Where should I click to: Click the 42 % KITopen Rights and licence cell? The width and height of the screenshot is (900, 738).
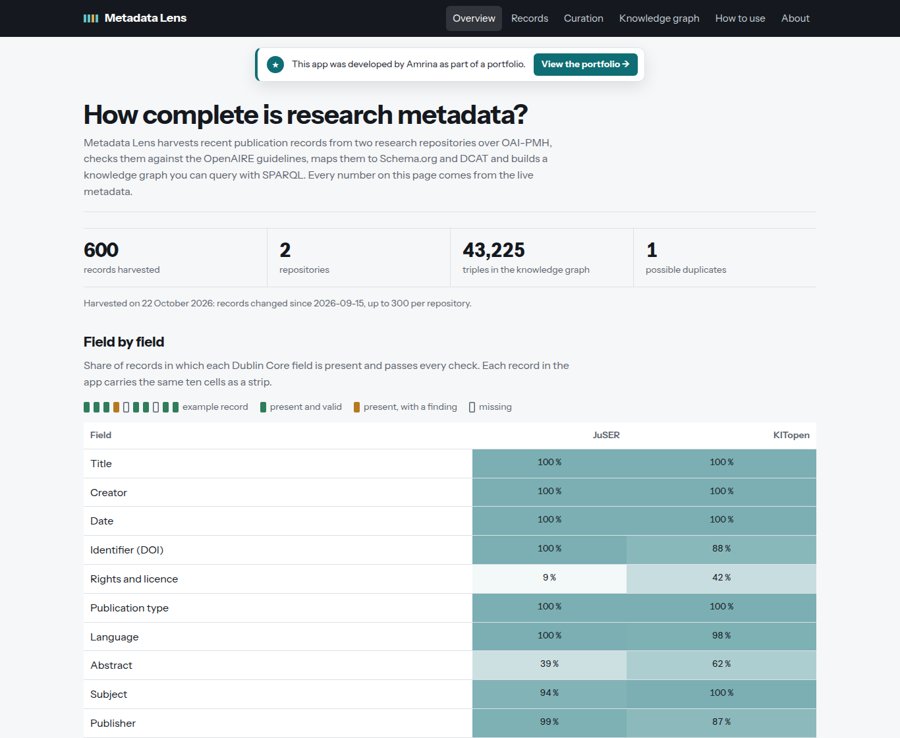721,578
